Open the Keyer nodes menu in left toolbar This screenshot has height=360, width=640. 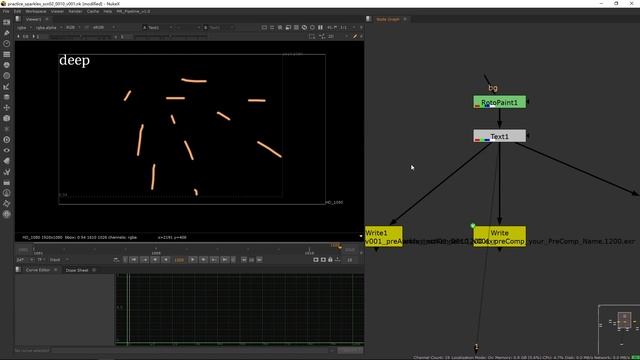[7, 87]
